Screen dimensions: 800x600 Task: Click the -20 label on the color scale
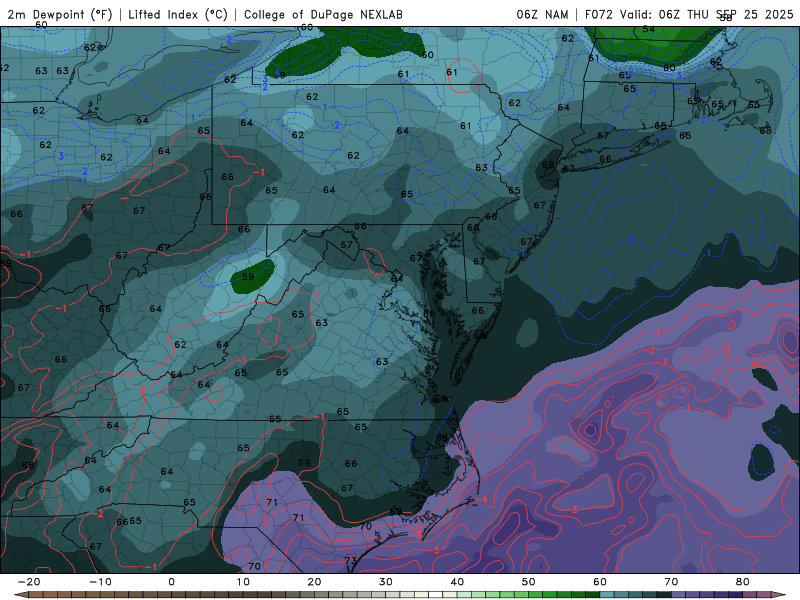[29, 582]
